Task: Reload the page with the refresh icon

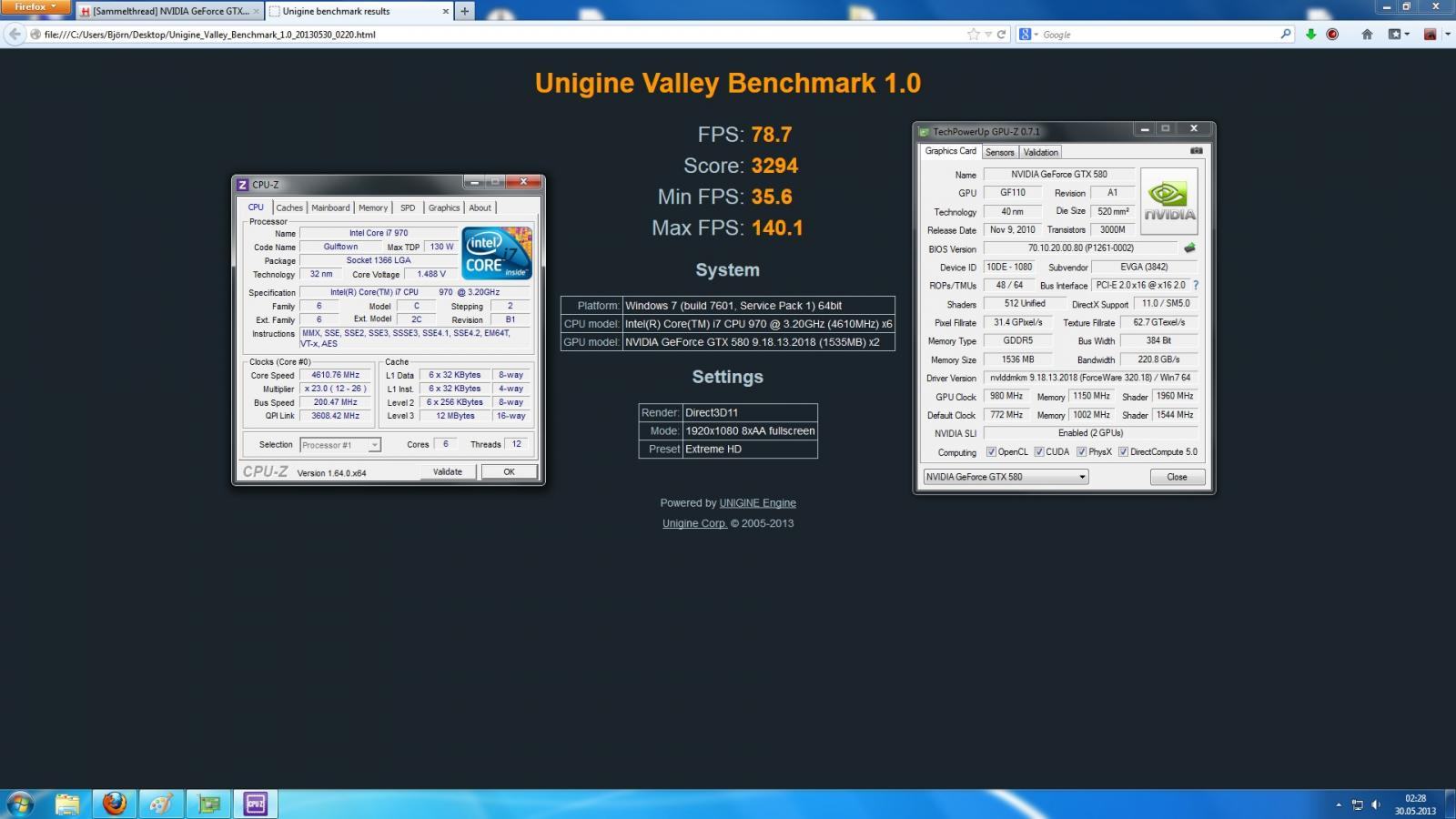Action: click(x=1002, y=35)
